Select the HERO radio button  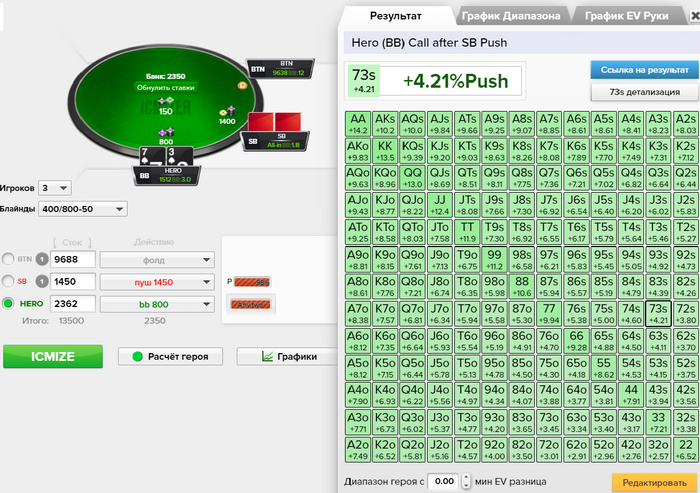pyautogui.click(x=8, y=304)
